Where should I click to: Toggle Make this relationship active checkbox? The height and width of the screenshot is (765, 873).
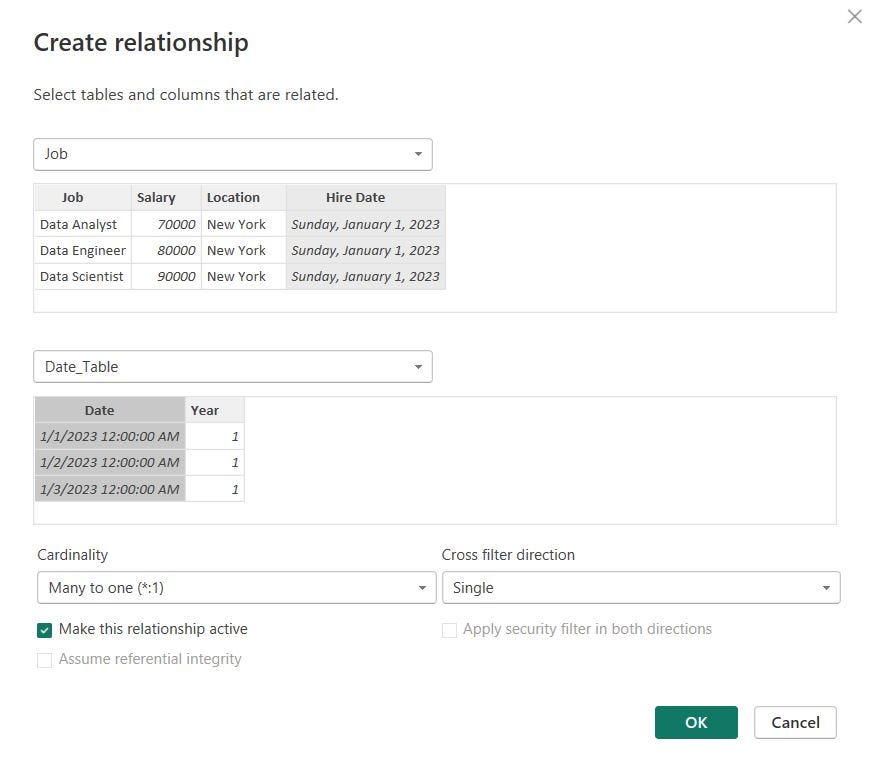[45, 630]
